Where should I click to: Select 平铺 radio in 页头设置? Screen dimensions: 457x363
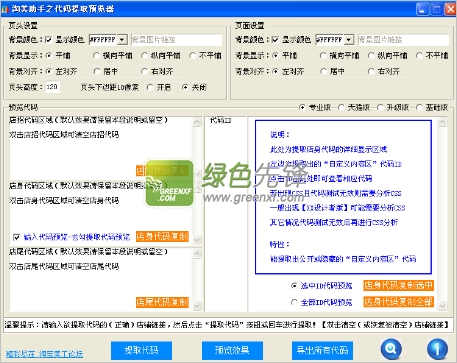(49, 55)
